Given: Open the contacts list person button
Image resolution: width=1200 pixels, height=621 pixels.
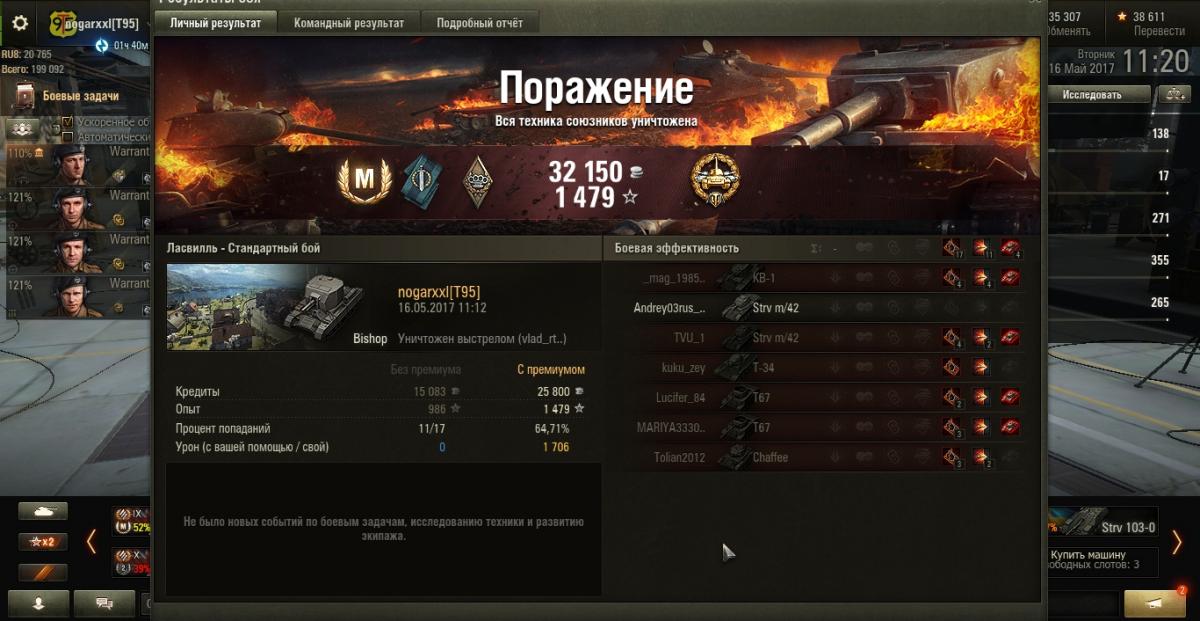Looking at the screenshot, I should tap(40, 603).
